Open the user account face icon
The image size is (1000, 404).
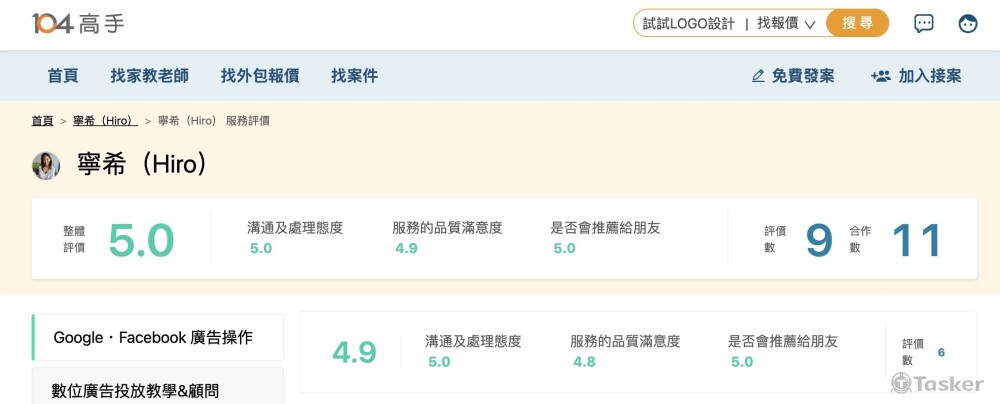point(967,24)
